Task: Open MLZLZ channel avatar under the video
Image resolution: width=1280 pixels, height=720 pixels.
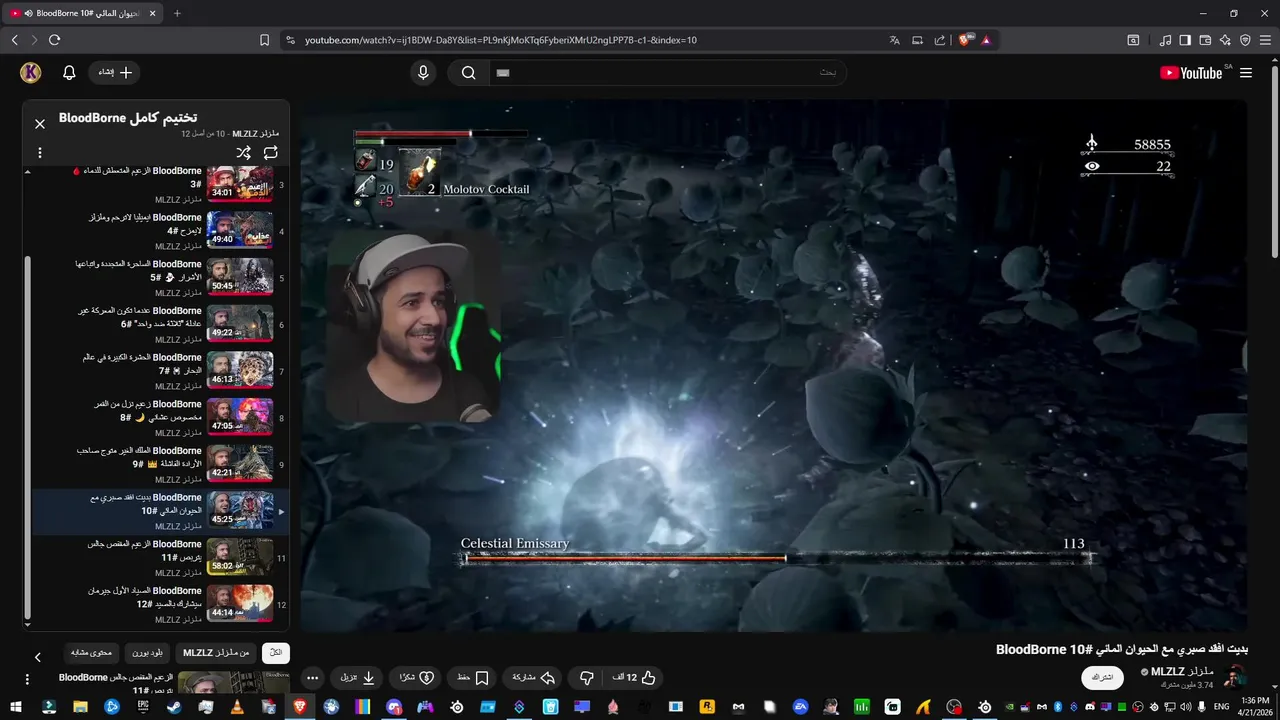Action: pos(1236,676)
